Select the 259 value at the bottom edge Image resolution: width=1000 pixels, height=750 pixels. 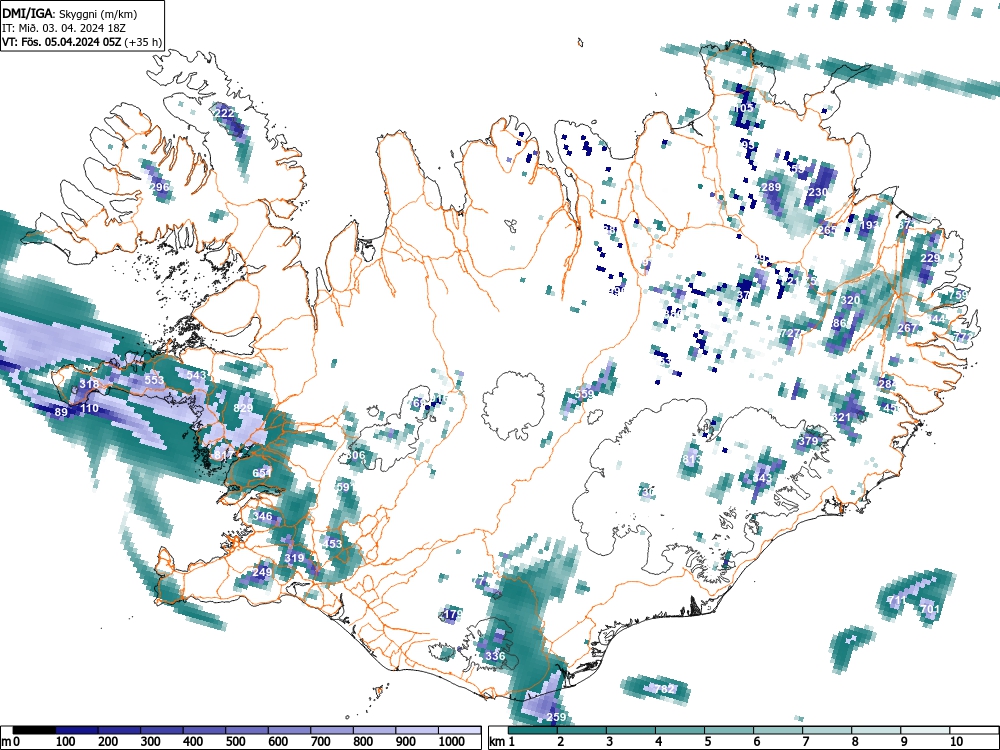tap(556, 717)
